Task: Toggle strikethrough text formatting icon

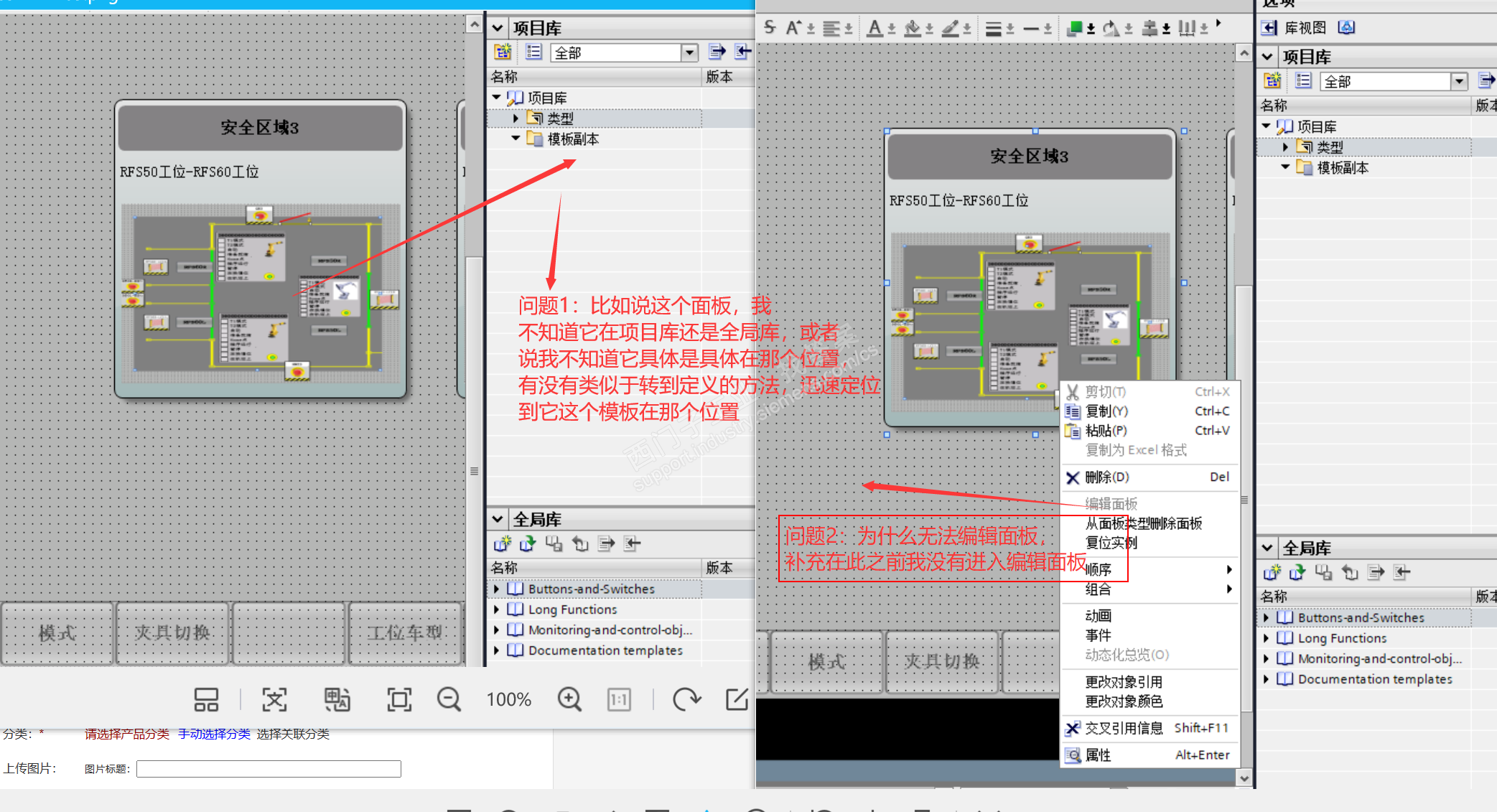Action: [x=770, y=27]
